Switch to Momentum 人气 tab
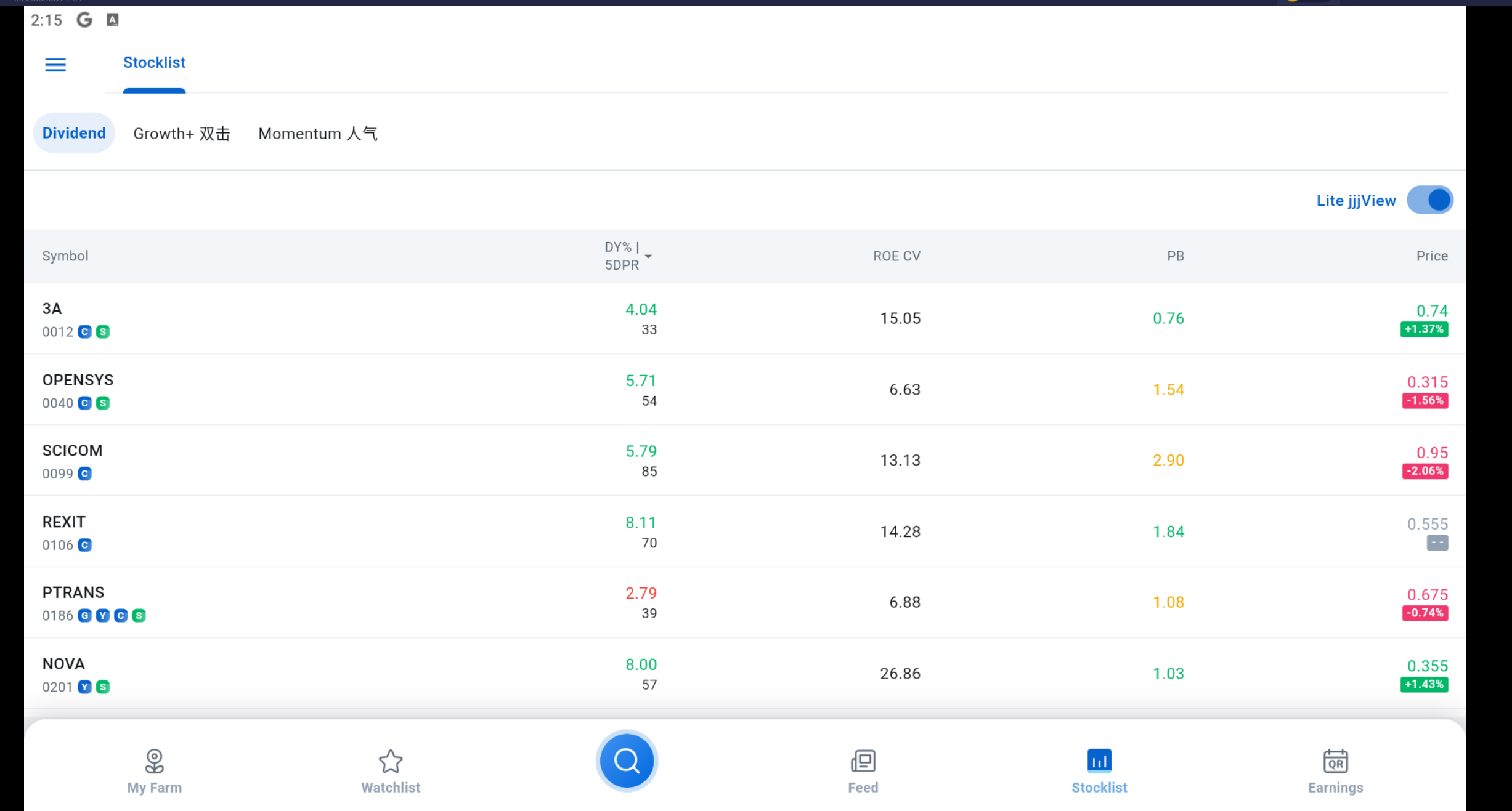 pyautogui.click(x=318, y=134)
